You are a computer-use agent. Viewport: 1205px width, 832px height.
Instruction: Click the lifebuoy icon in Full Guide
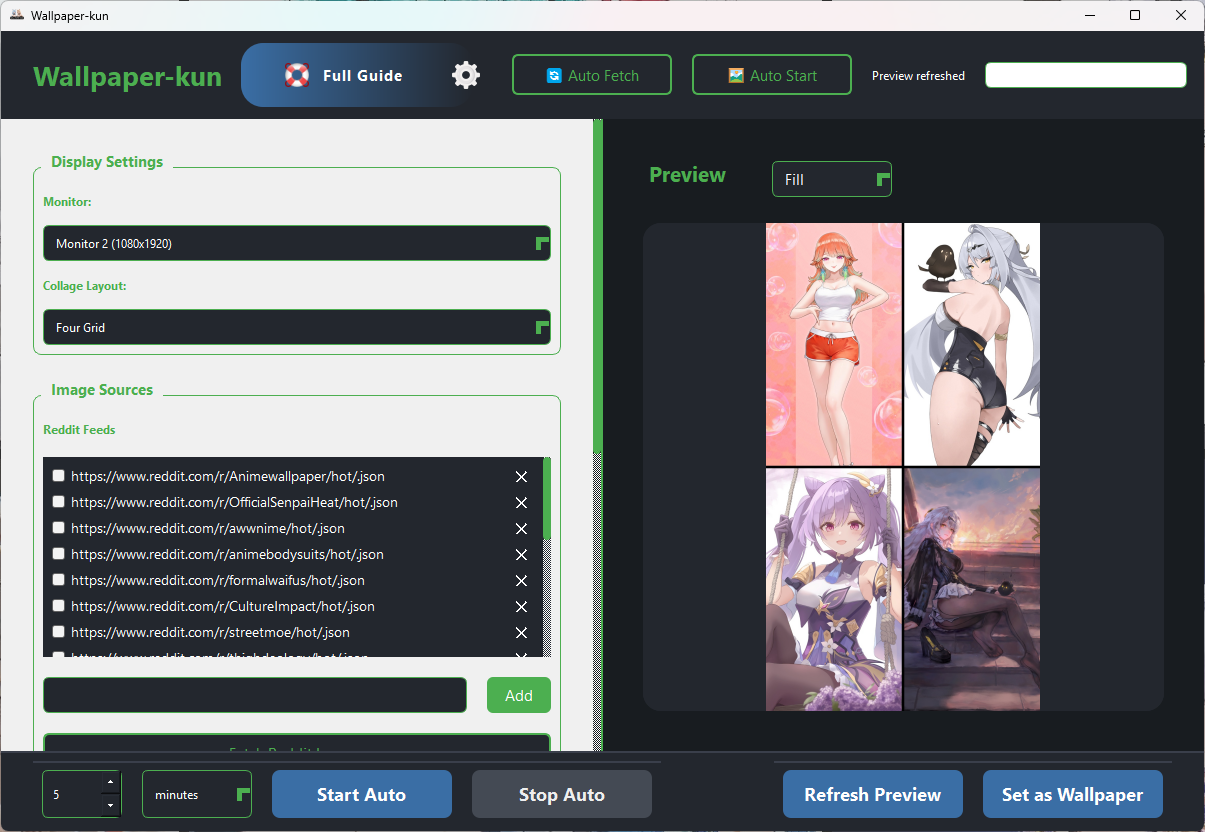tap(297, 75)
